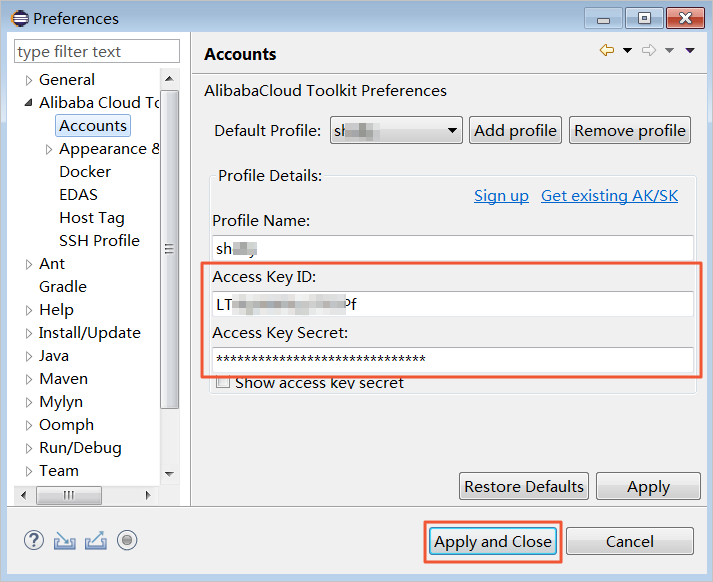This screenshot has width=713, height=582.
Task: Click the help question mark icon
Action: (x=33, y=541)
